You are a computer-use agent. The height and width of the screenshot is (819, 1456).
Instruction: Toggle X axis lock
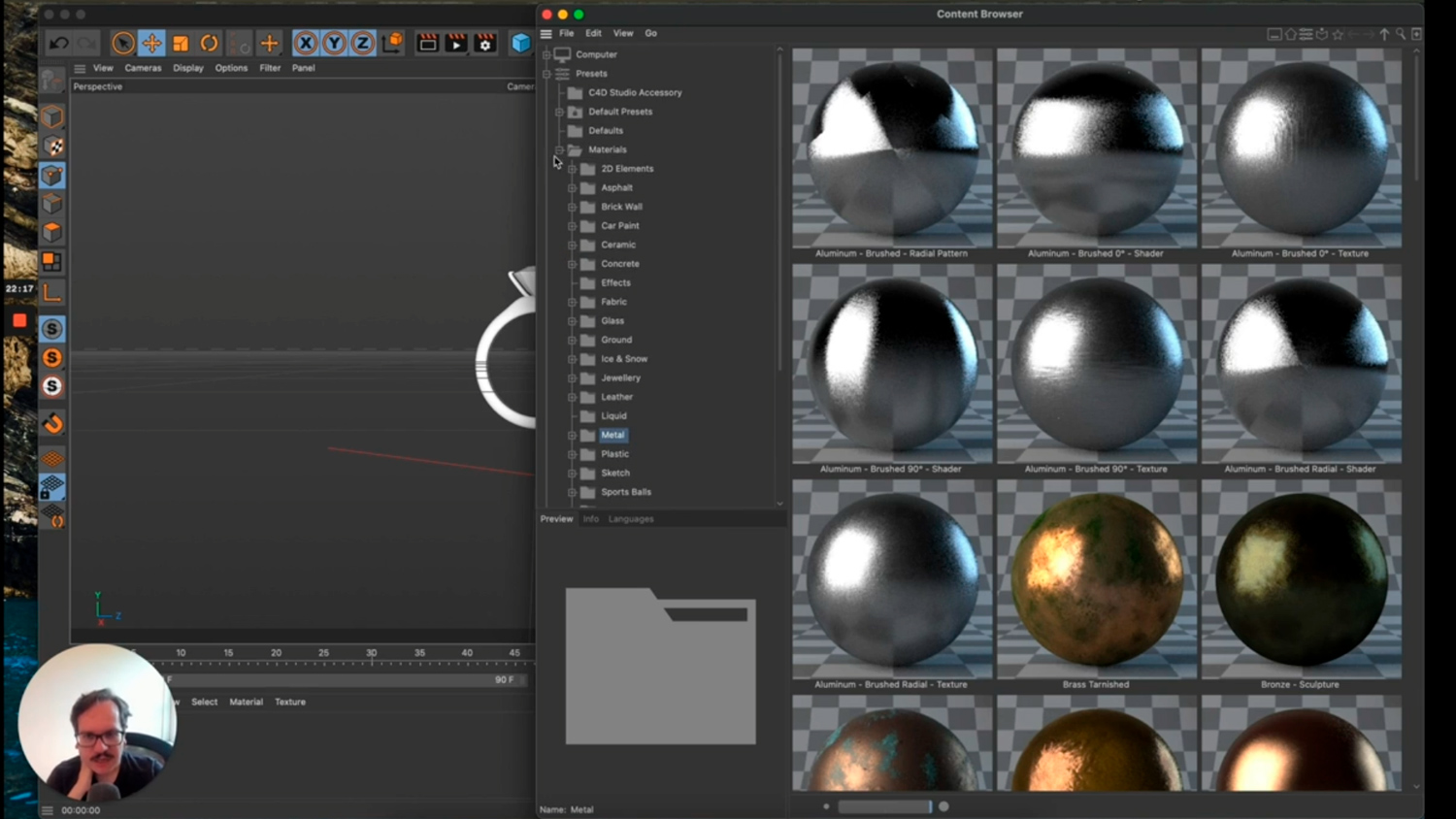coord(305,43)
